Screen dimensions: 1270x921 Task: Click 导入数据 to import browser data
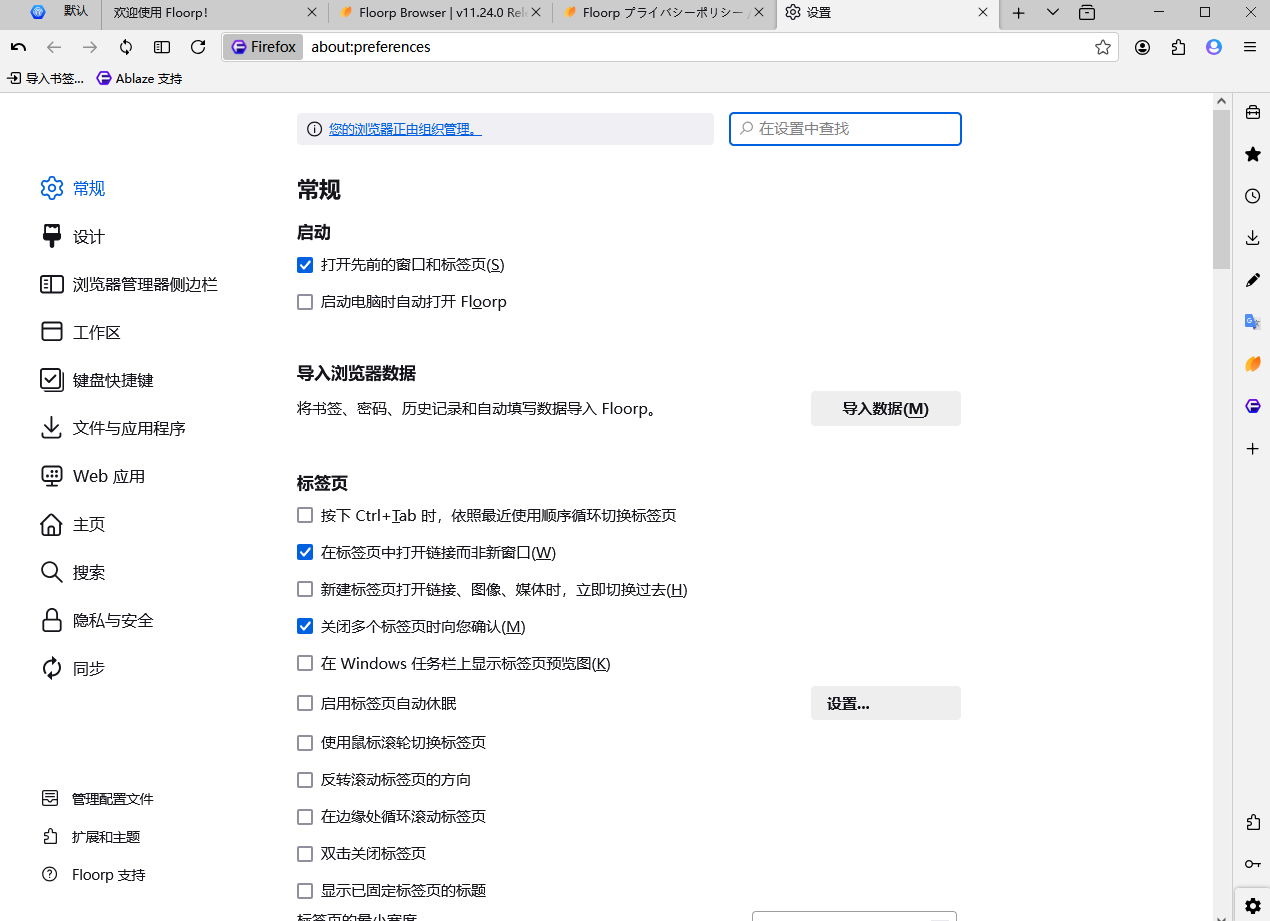coord(885,408)
